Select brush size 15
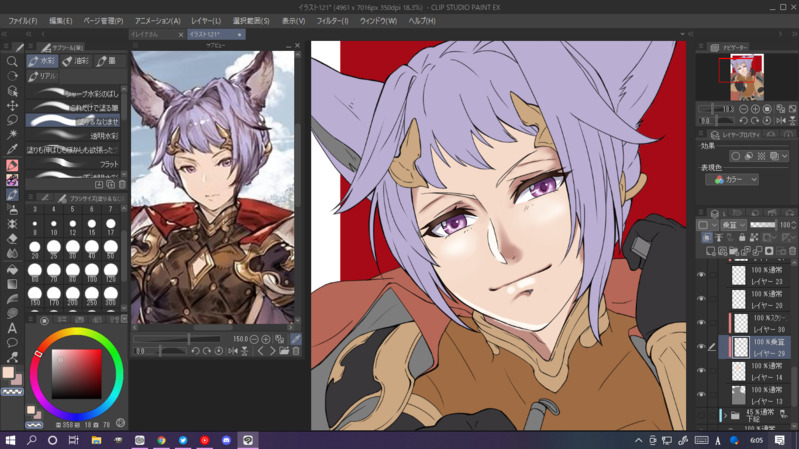Screen dimensions: 799x449 pos(92,226)
